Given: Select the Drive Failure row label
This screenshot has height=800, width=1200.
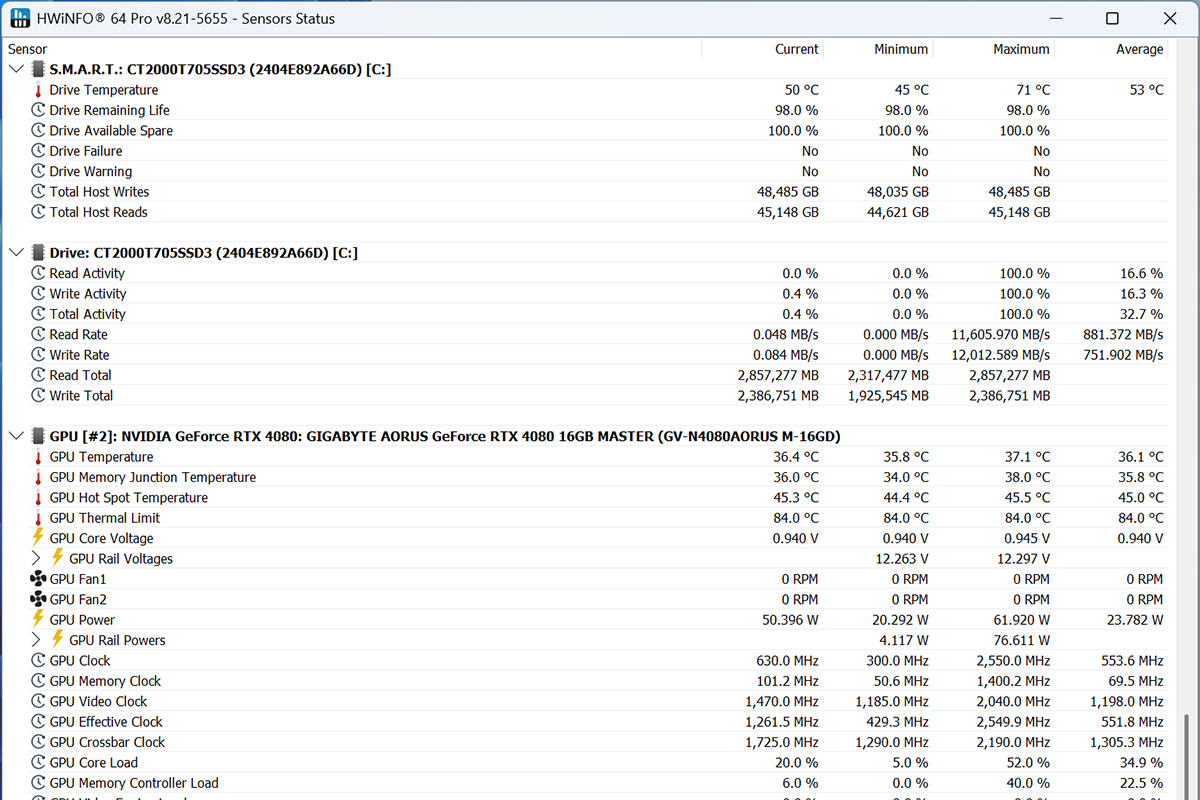Looking at the screenshot, I should coord(86,151).
